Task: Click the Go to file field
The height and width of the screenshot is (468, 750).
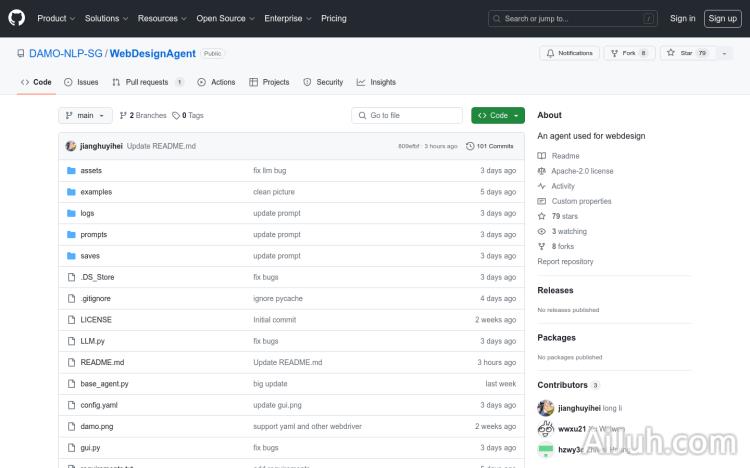Action: [x=408, y=116]
